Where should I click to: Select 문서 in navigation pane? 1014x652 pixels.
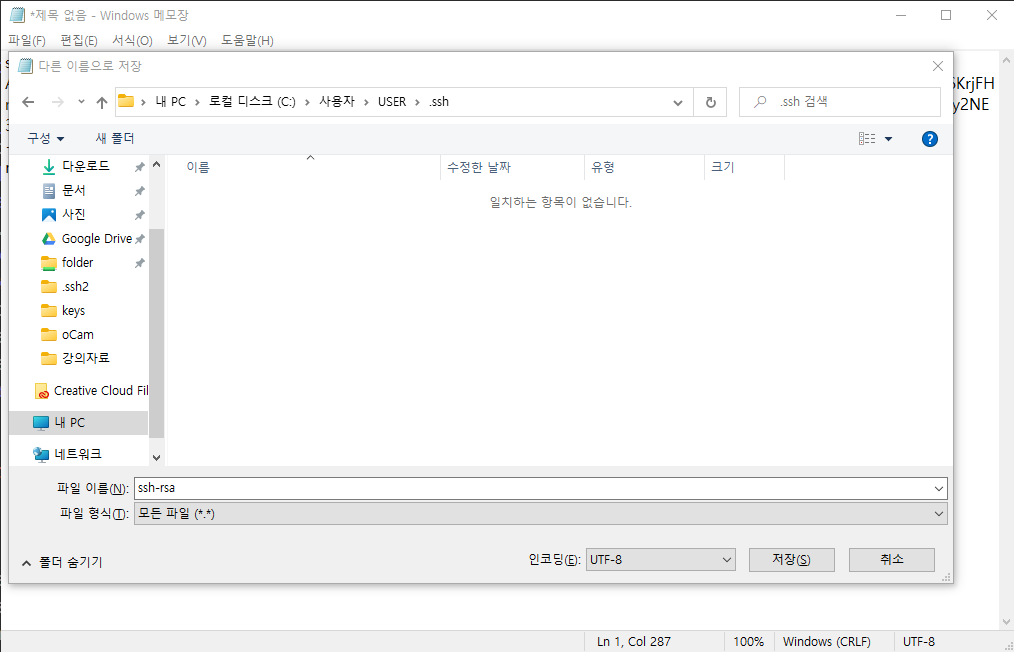click(74, 190)
